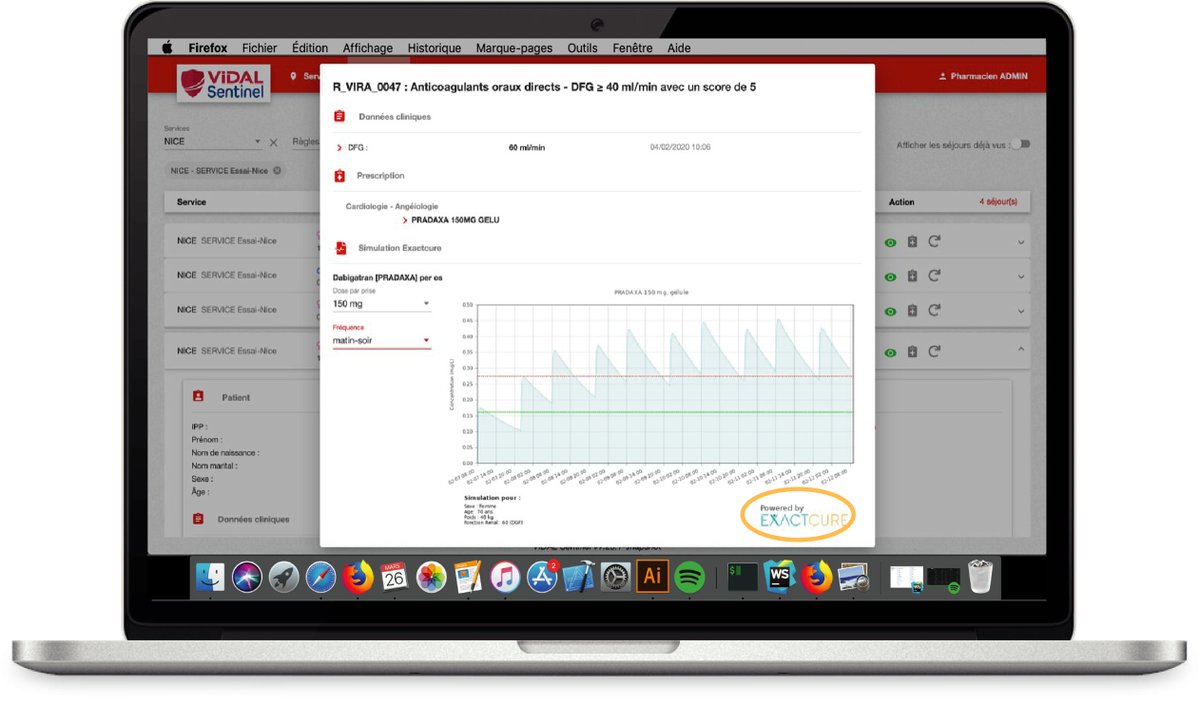Open the Marque-pages menu
Image resolution: width=1200 pixels, height=723 pixels.
pyautogui.click(x=514, y=48)
